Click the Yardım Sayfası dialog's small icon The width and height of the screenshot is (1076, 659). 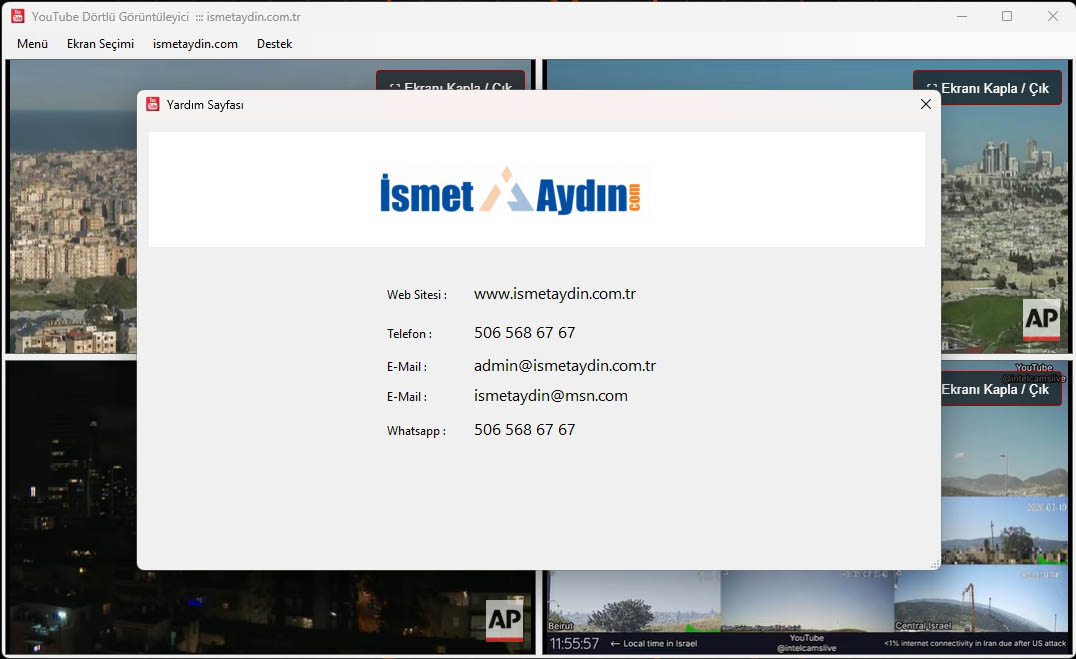[x=153, y=104]
